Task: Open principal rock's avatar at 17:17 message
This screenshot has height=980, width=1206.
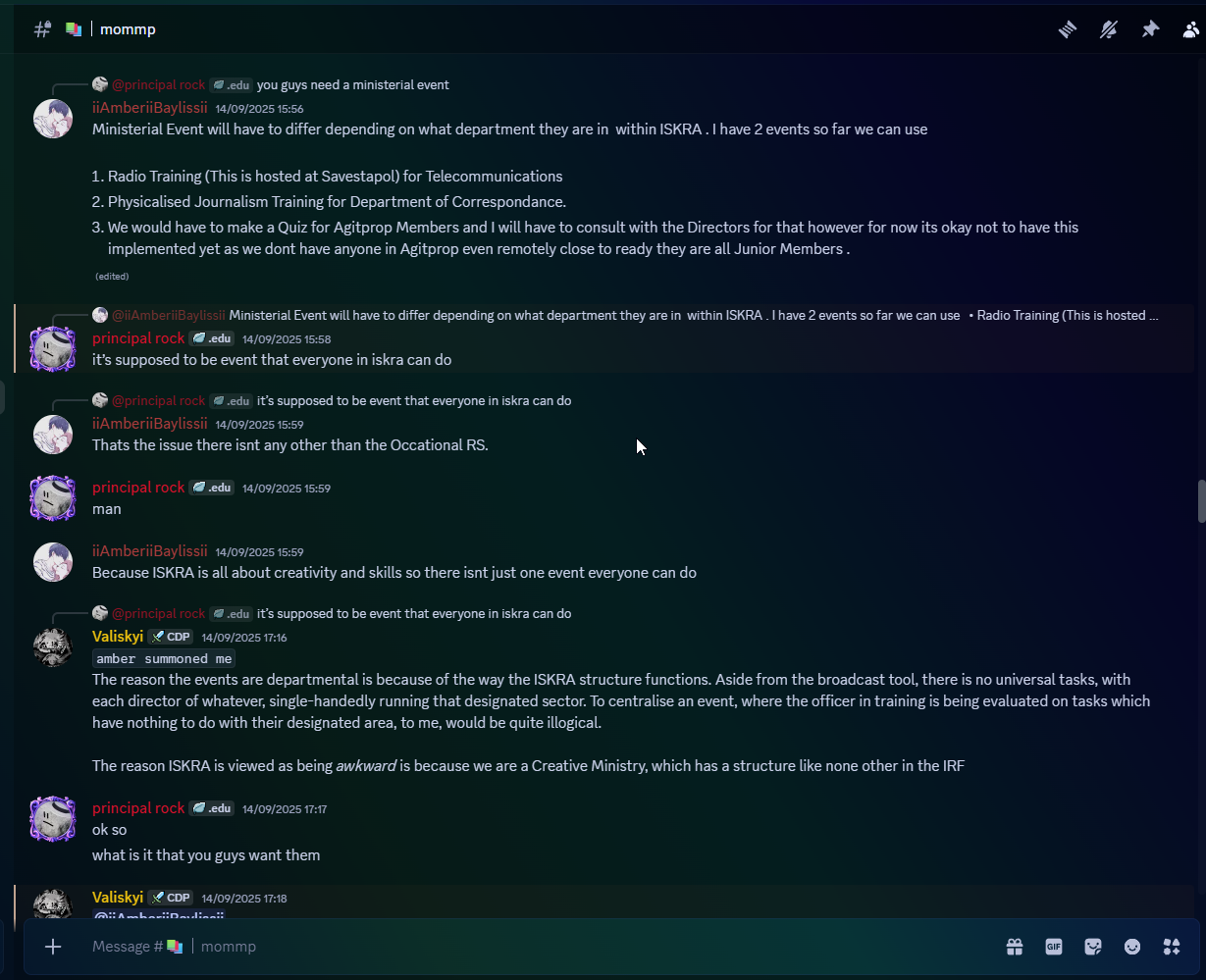Action: (x=53, y=819)
